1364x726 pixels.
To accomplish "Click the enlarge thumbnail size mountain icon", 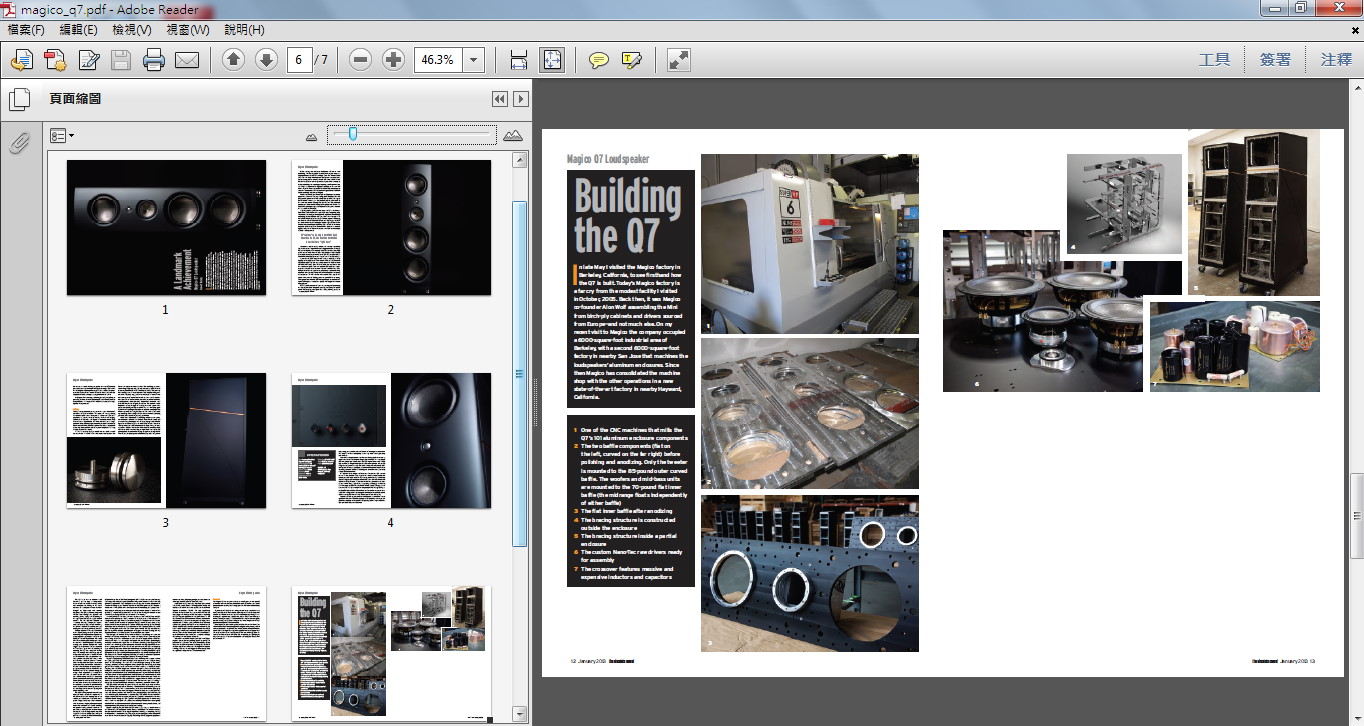I will click(x=513, y=135).
